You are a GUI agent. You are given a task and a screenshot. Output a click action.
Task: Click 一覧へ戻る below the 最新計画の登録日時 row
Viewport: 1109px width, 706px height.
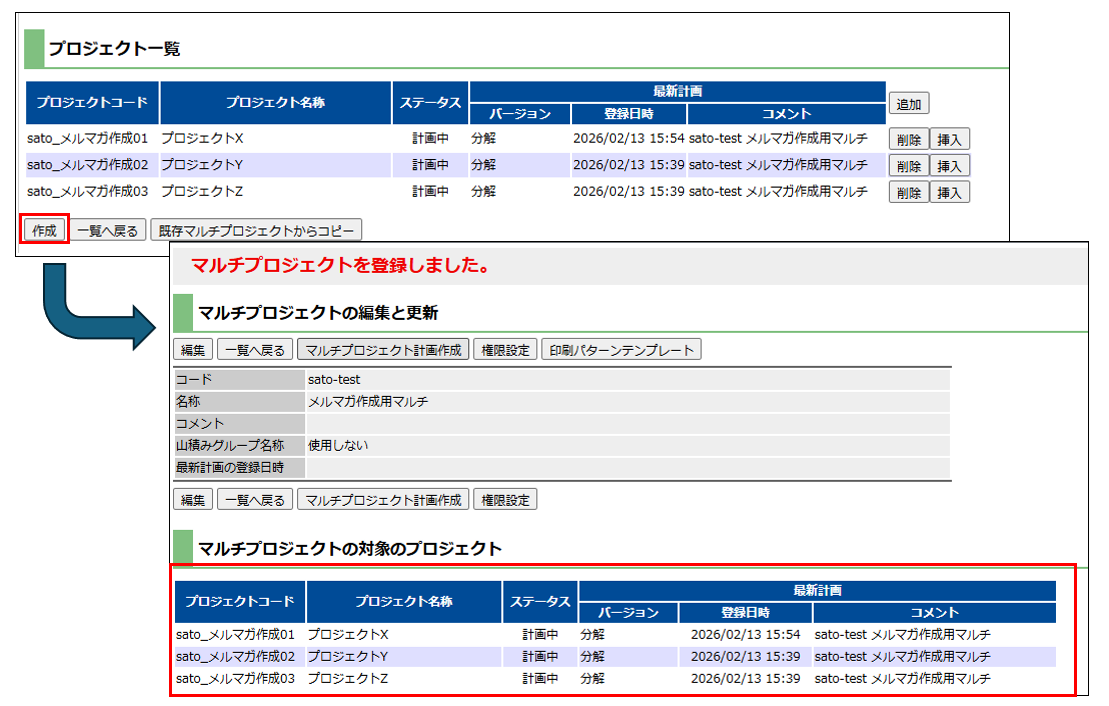click(255, 500)
